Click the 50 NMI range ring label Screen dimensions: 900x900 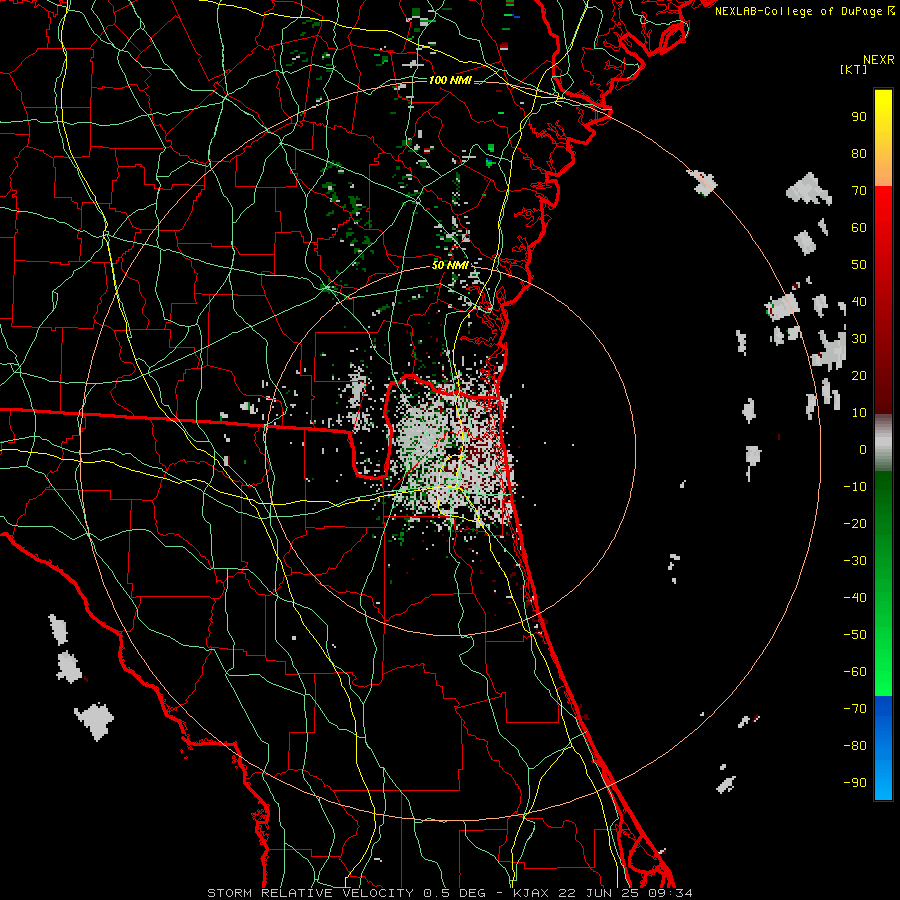coord(450,265)
